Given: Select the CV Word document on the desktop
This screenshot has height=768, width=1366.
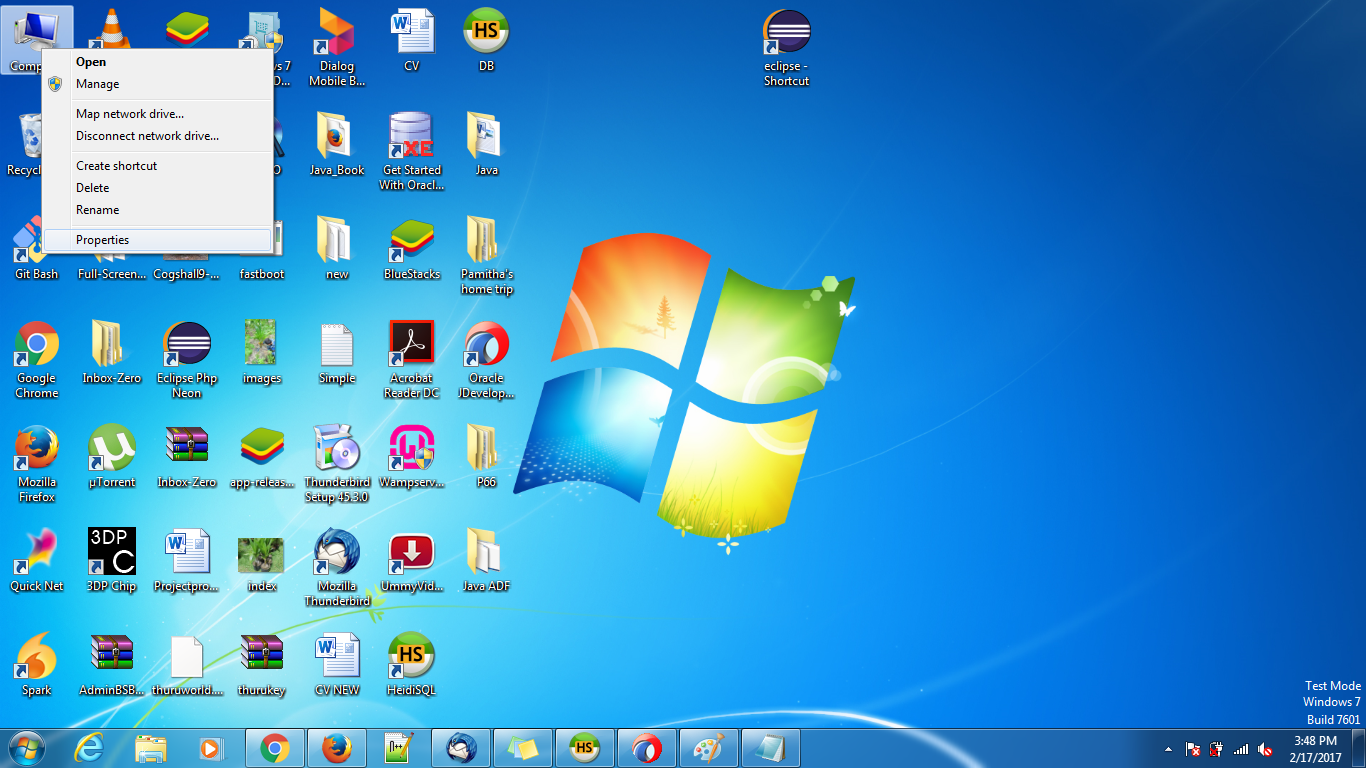Looking at the screenshot, I should point(412,40).
